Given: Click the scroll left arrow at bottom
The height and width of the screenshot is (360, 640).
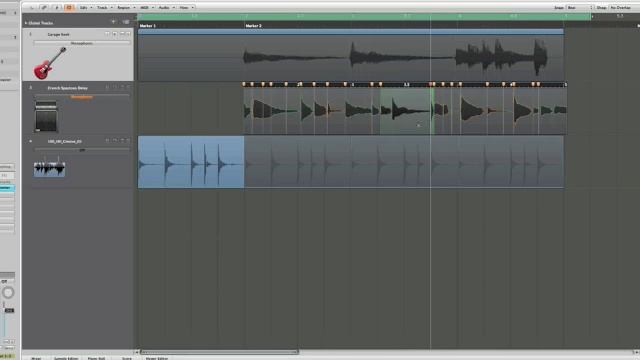Looking at the screenshot, I should click(x=137, y=352).
